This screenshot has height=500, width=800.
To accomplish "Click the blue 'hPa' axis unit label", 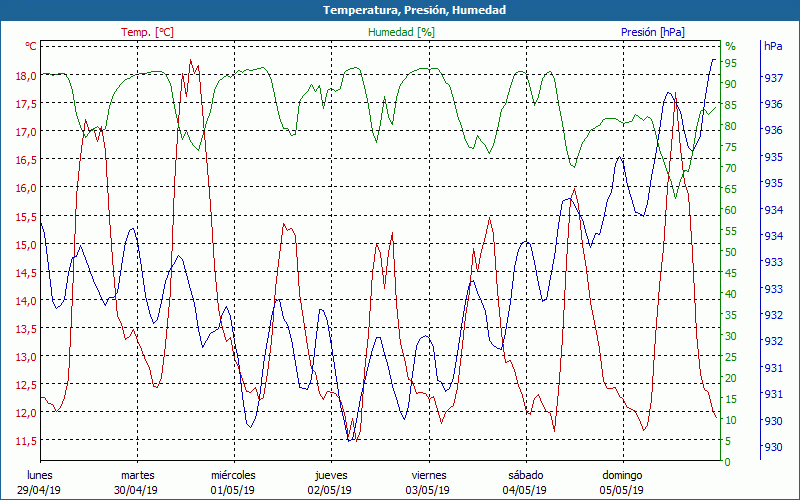I will 773,46.
